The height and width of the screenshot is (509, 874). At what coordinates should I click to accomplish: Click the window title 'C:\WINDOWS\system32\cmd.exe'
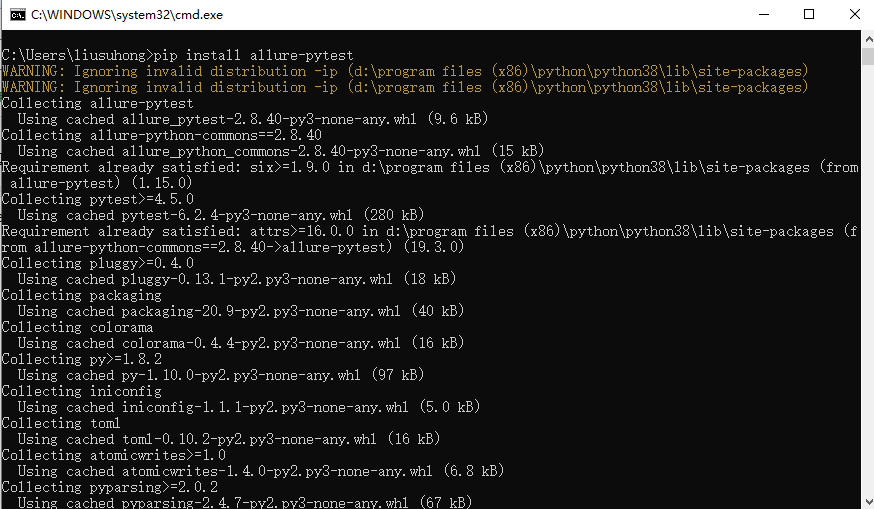pyautogui.click(x=127, y=15)
